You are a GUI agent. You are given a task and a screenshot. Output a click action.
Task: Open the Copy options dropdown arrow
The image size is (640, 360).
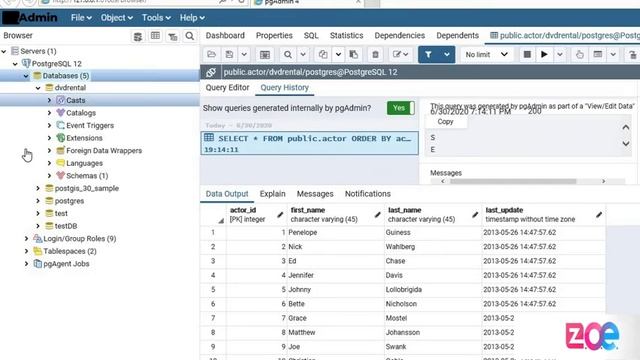tap(338, 55)
